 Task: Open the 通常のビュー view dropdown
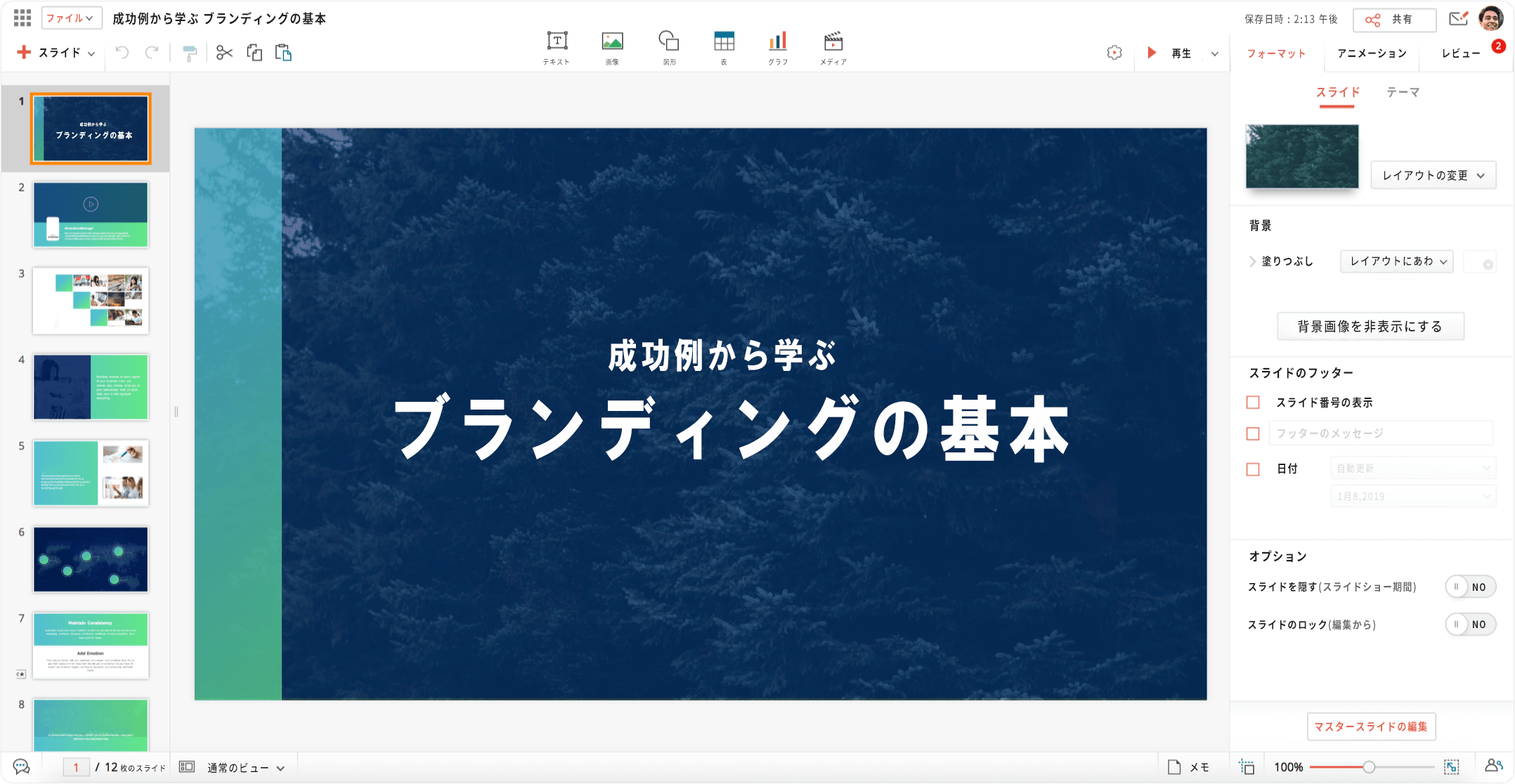coord(246,768)
